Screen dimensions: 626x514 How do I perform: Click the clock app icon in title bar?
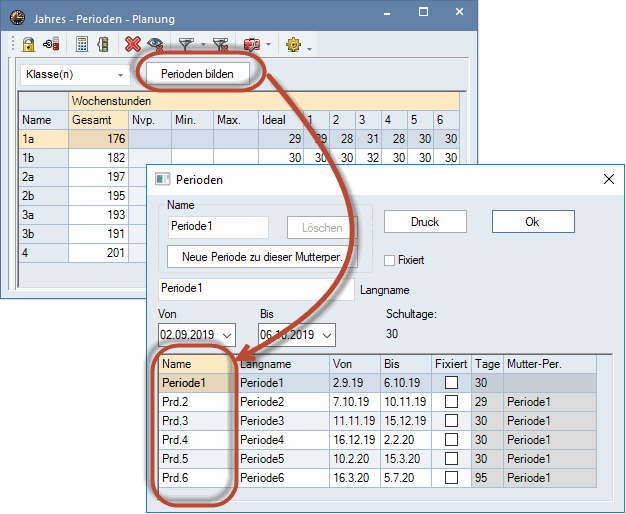click(x=17, y=18)
